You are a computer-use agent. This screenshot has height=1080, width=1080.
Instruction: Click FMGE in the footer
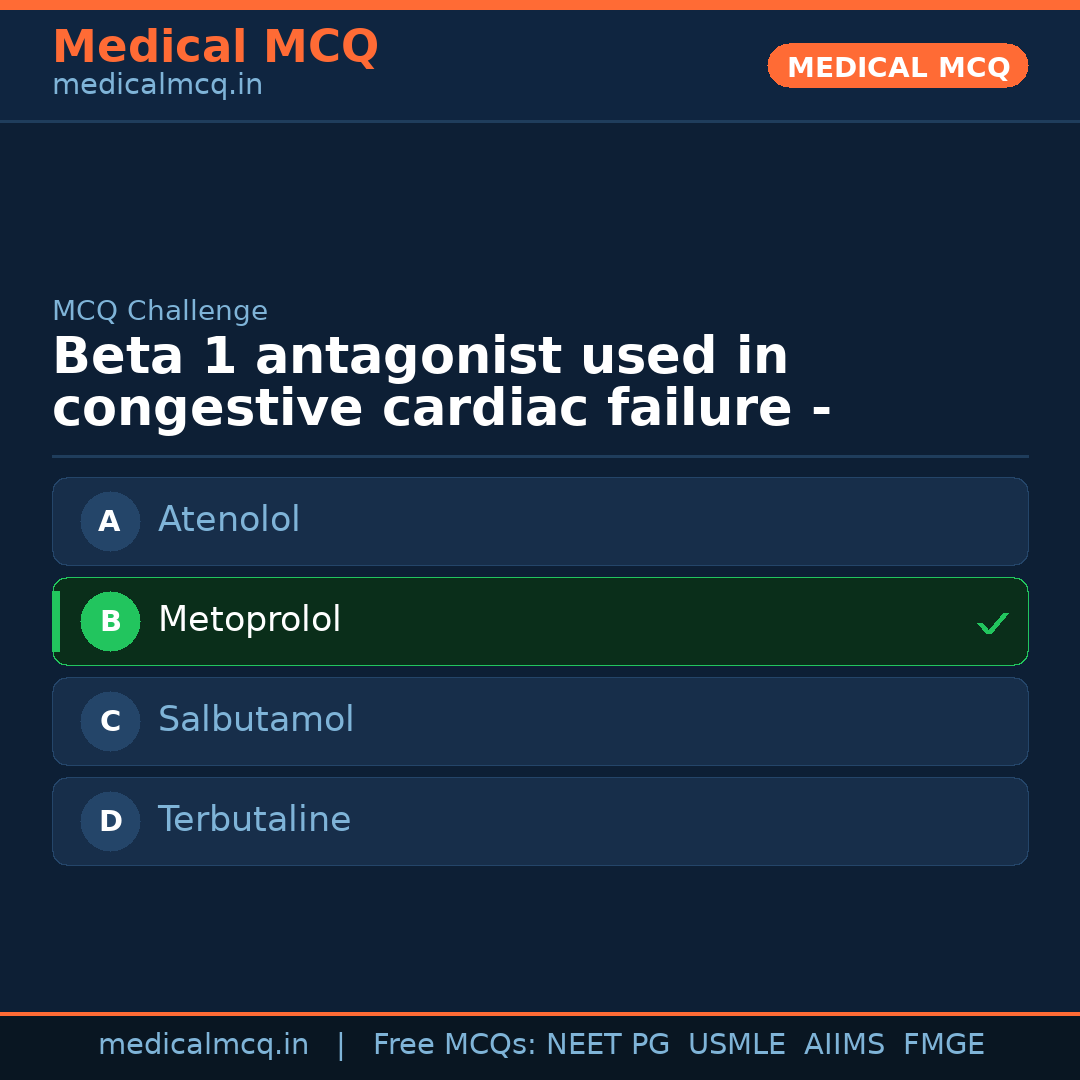(944, 1045)
